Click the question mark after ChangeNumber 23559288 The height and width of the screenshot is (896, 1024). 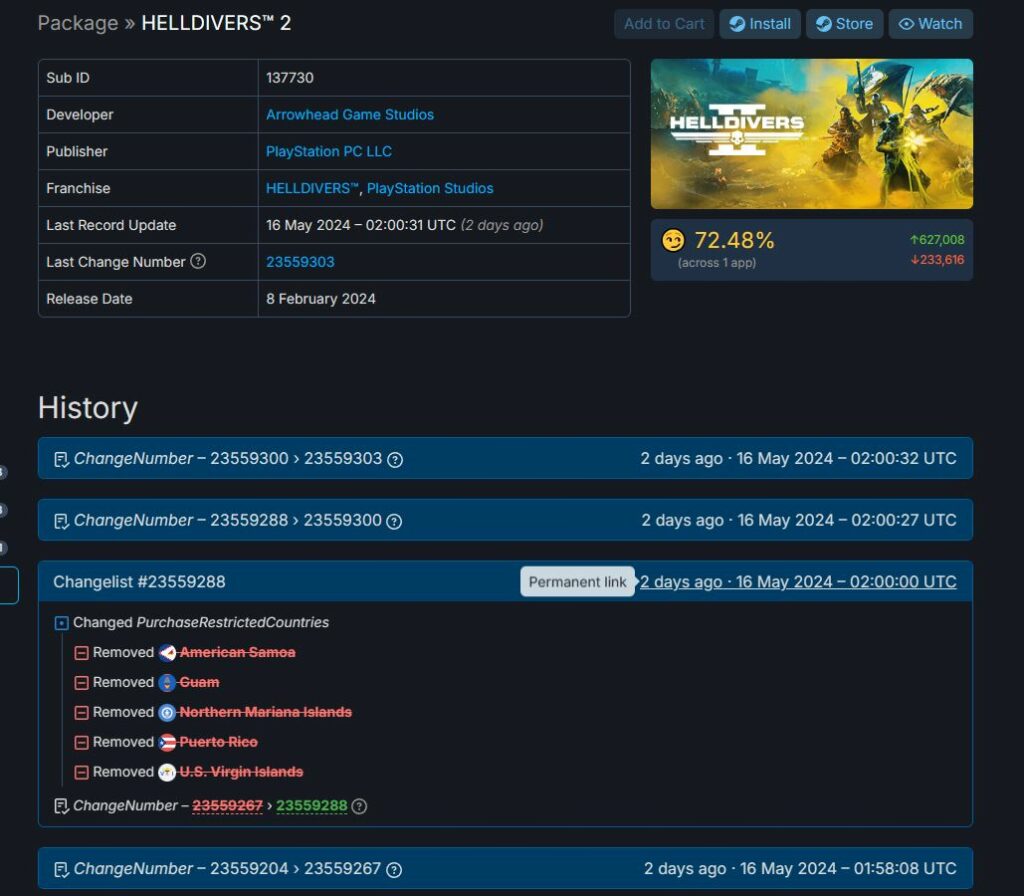358,806
